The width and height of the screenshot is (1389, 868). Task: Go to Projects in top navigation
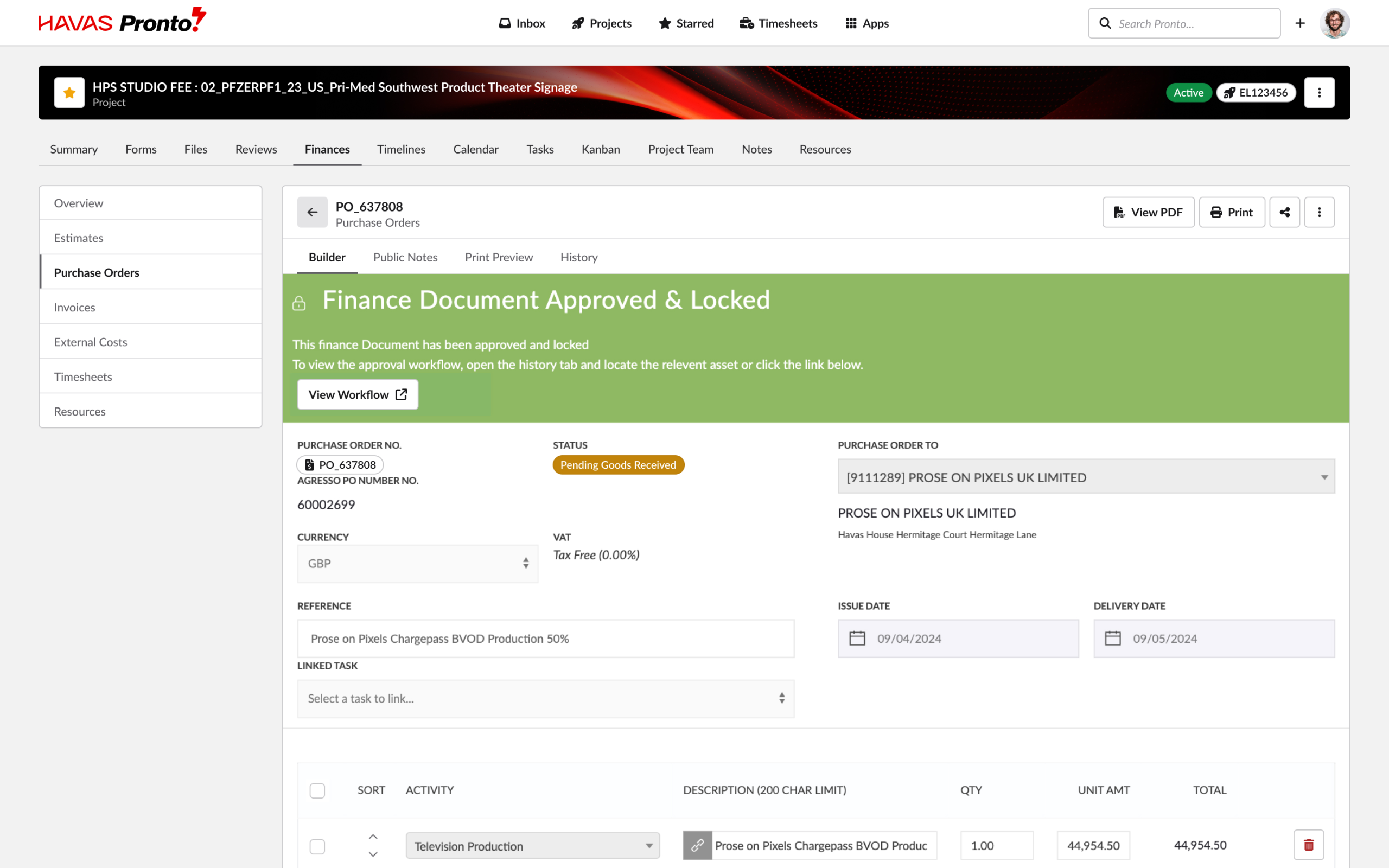pos(602,23)
